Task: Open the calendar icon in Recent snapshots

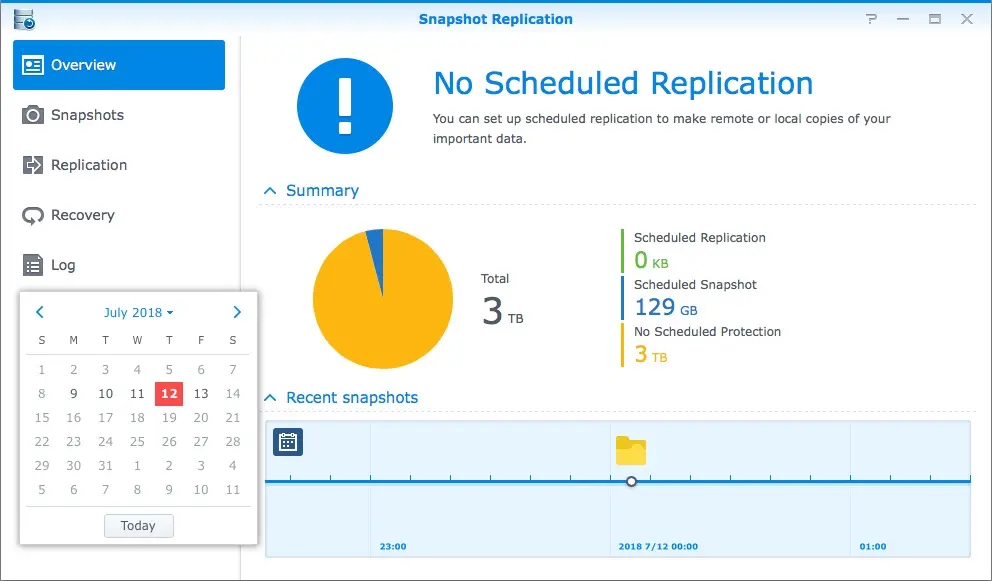Action: (x=288, y=442)
